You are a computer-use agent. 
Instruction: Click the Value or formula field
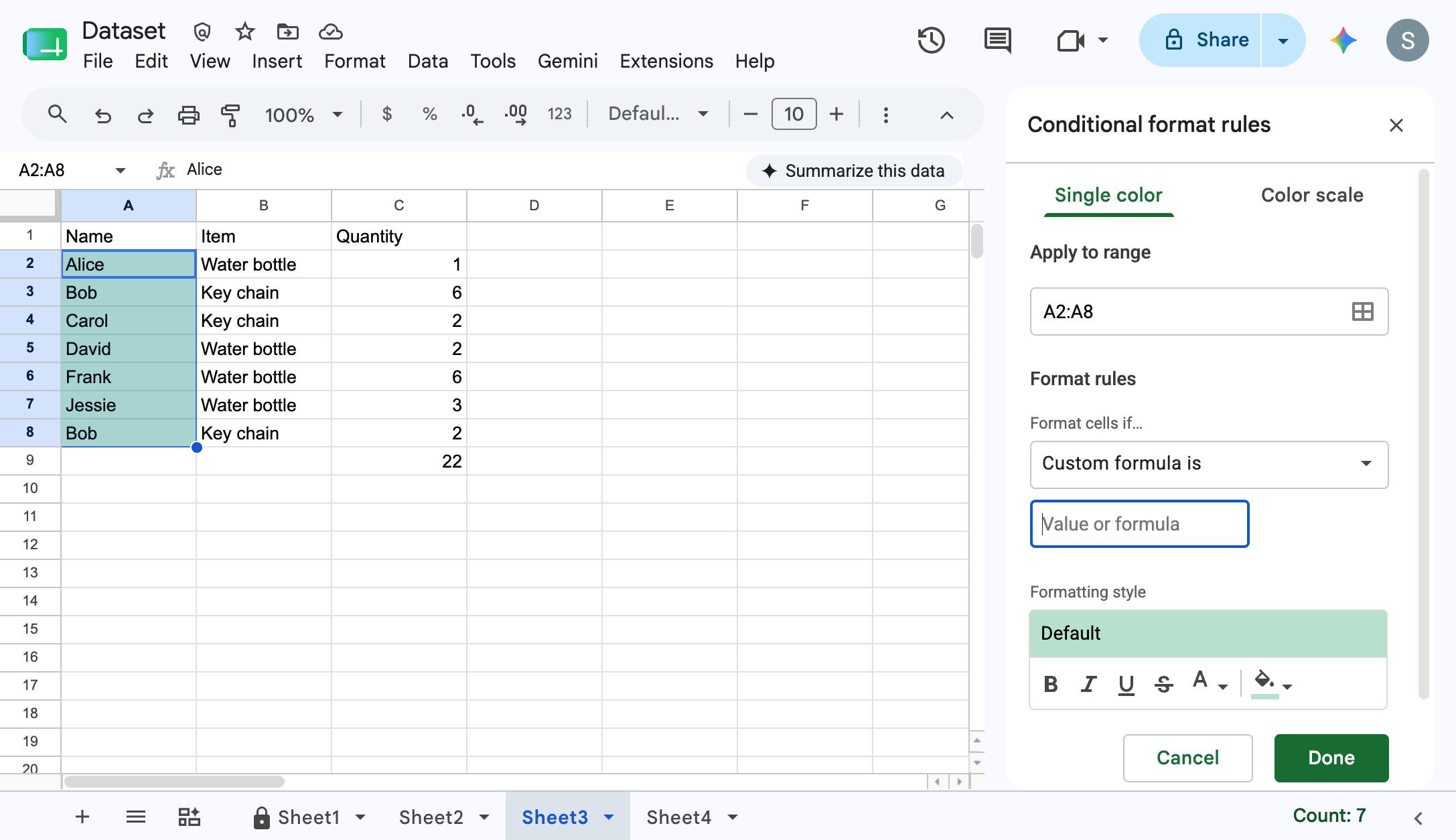click(1139, 524)
